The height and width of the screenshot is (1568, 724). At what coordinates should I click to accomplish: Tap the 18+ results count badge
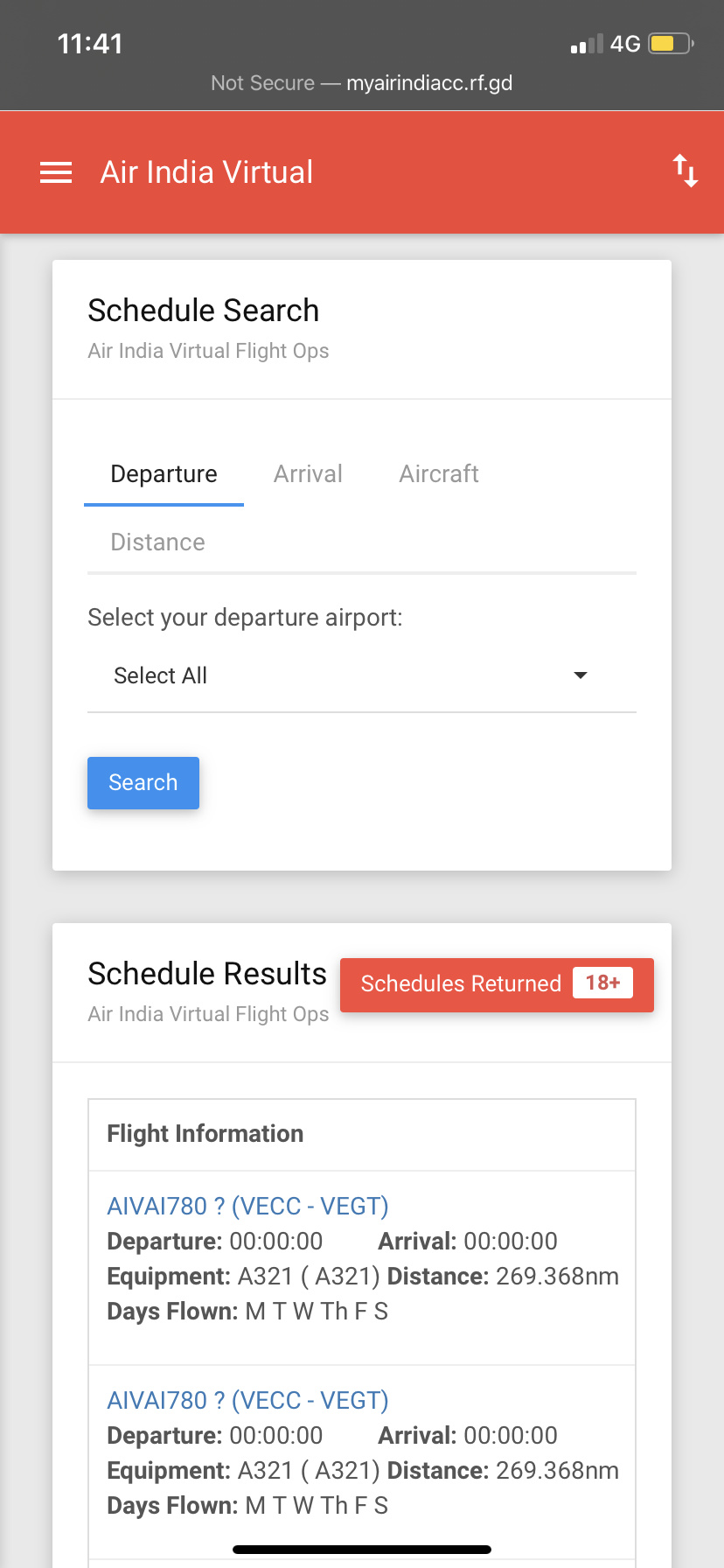602,983
